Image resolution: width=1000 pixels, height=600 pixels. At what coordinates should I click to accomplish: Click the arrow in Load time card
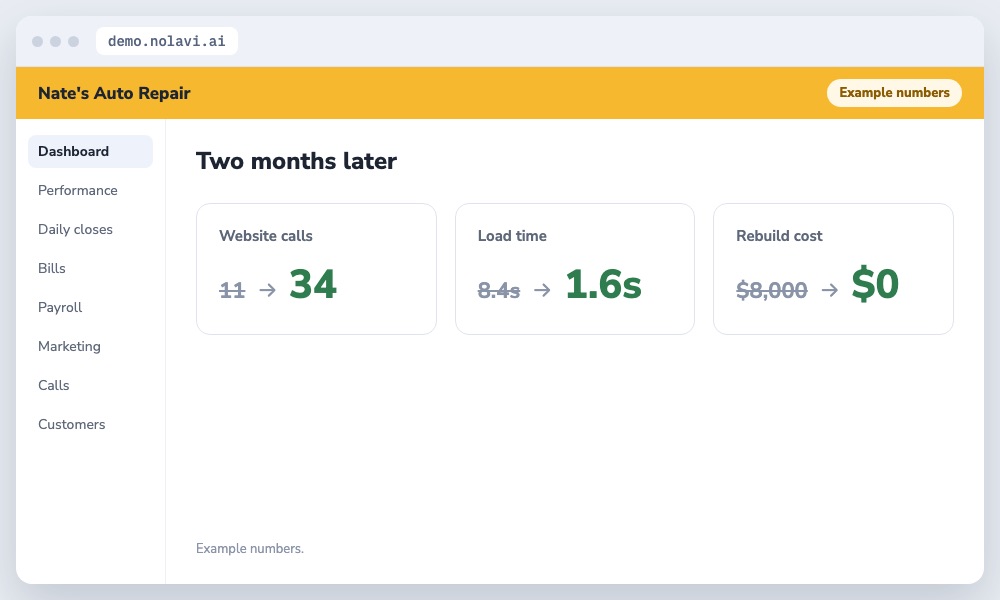pyautogui.click(x=542, y=290)
